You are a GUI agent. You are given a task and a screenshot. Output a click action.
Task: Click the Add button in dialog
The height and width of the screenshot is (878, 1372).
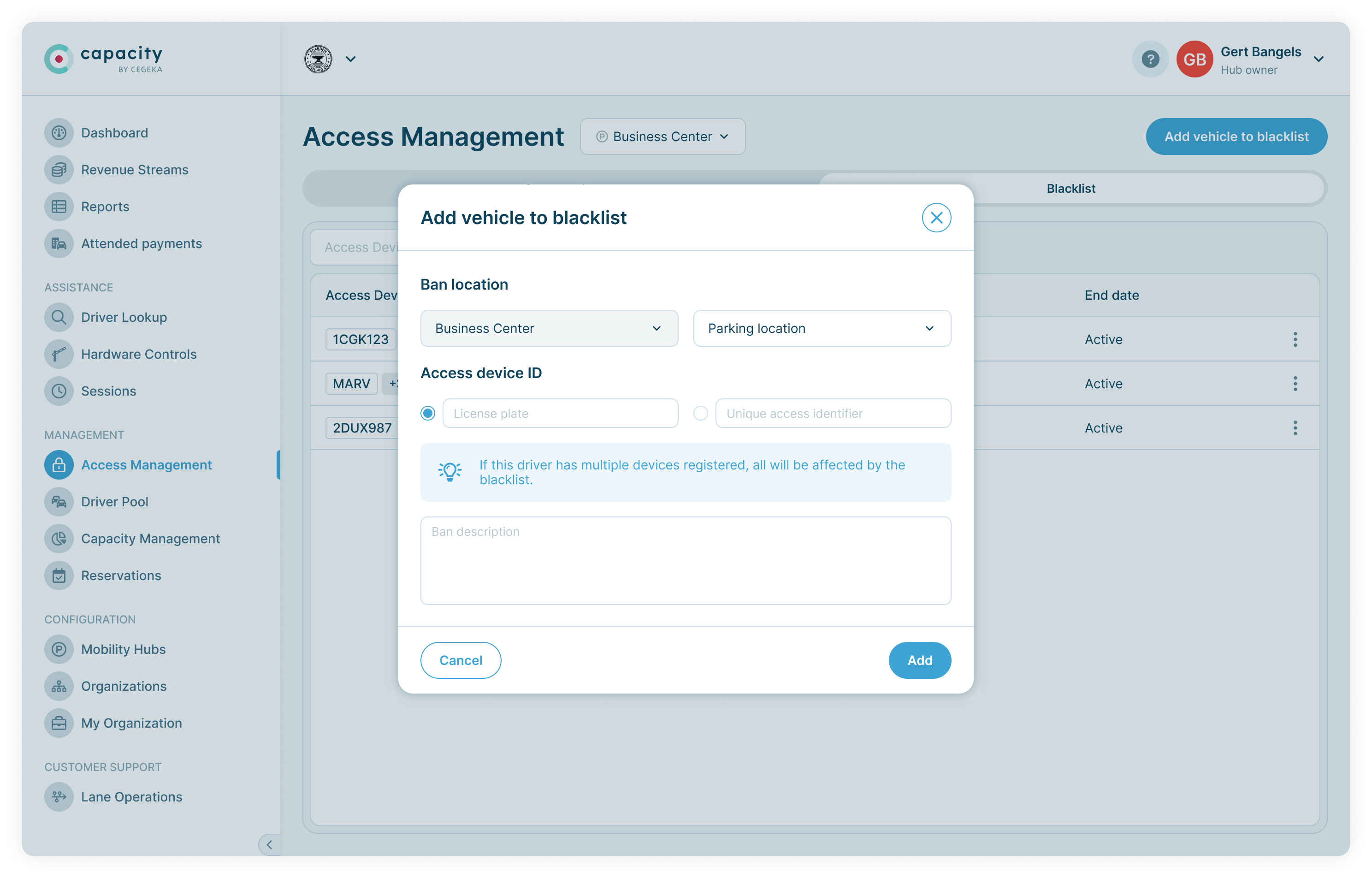[x=919, y=660]
